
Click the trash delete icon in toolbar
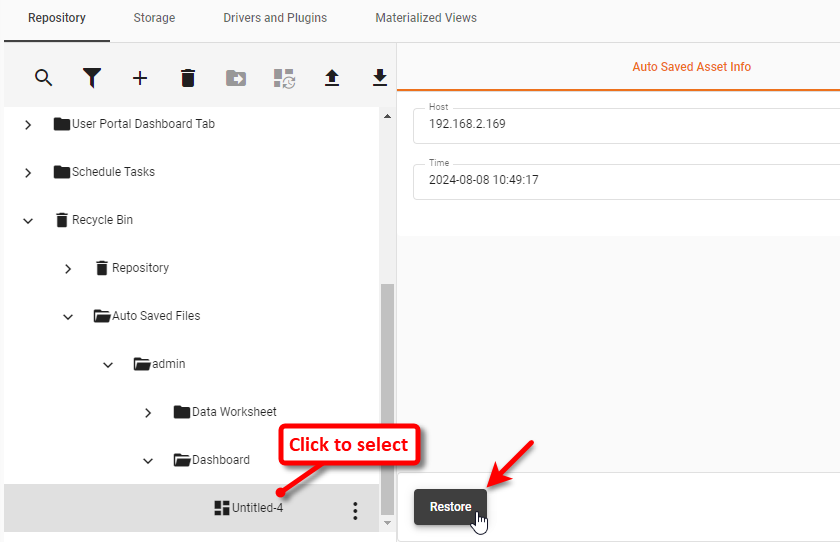coord(188,78)
